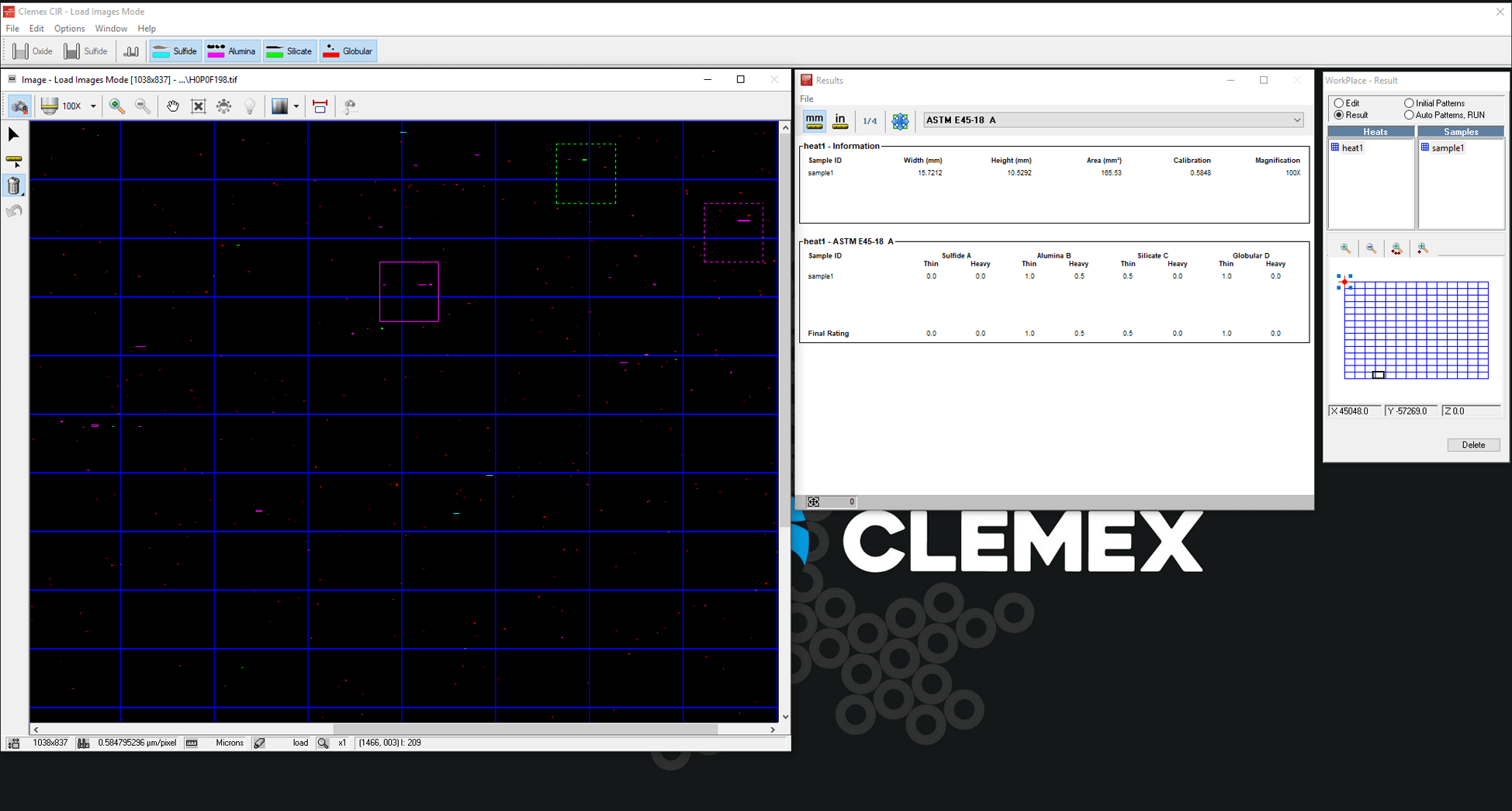Viewport: 1512px width, 811px height.
Task: Open the ASTM E45-18 A standard dropdown
Action: (1296, 120)
